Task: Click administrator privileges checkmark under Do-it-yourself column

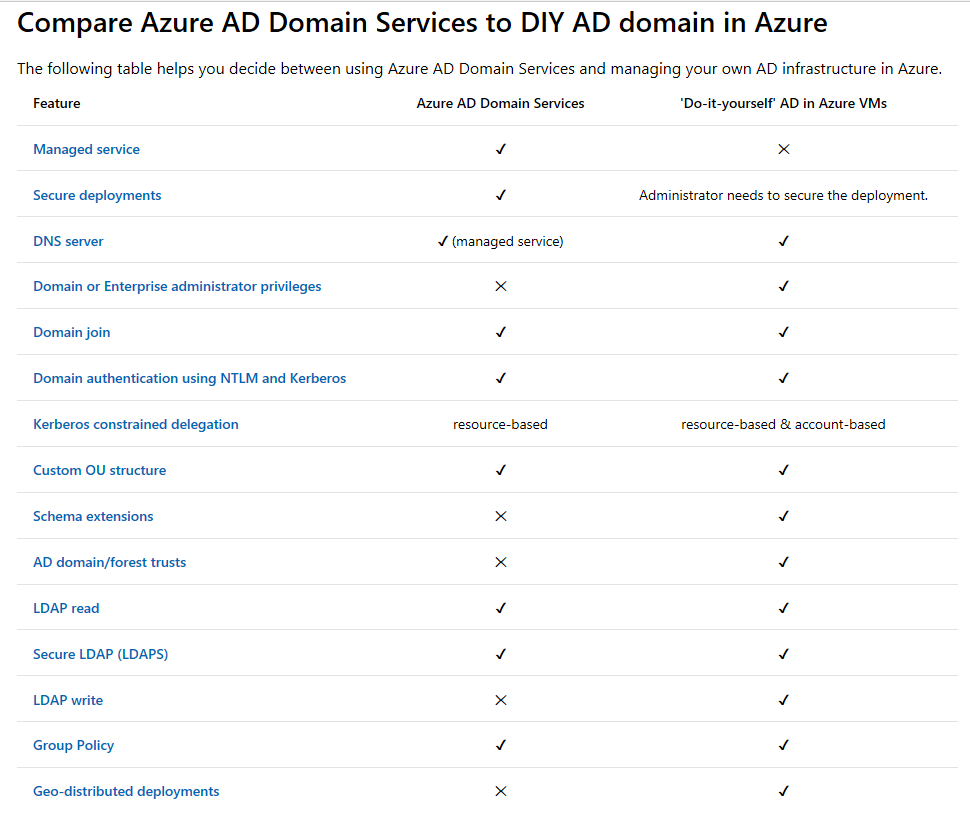Action: point(784,286)
